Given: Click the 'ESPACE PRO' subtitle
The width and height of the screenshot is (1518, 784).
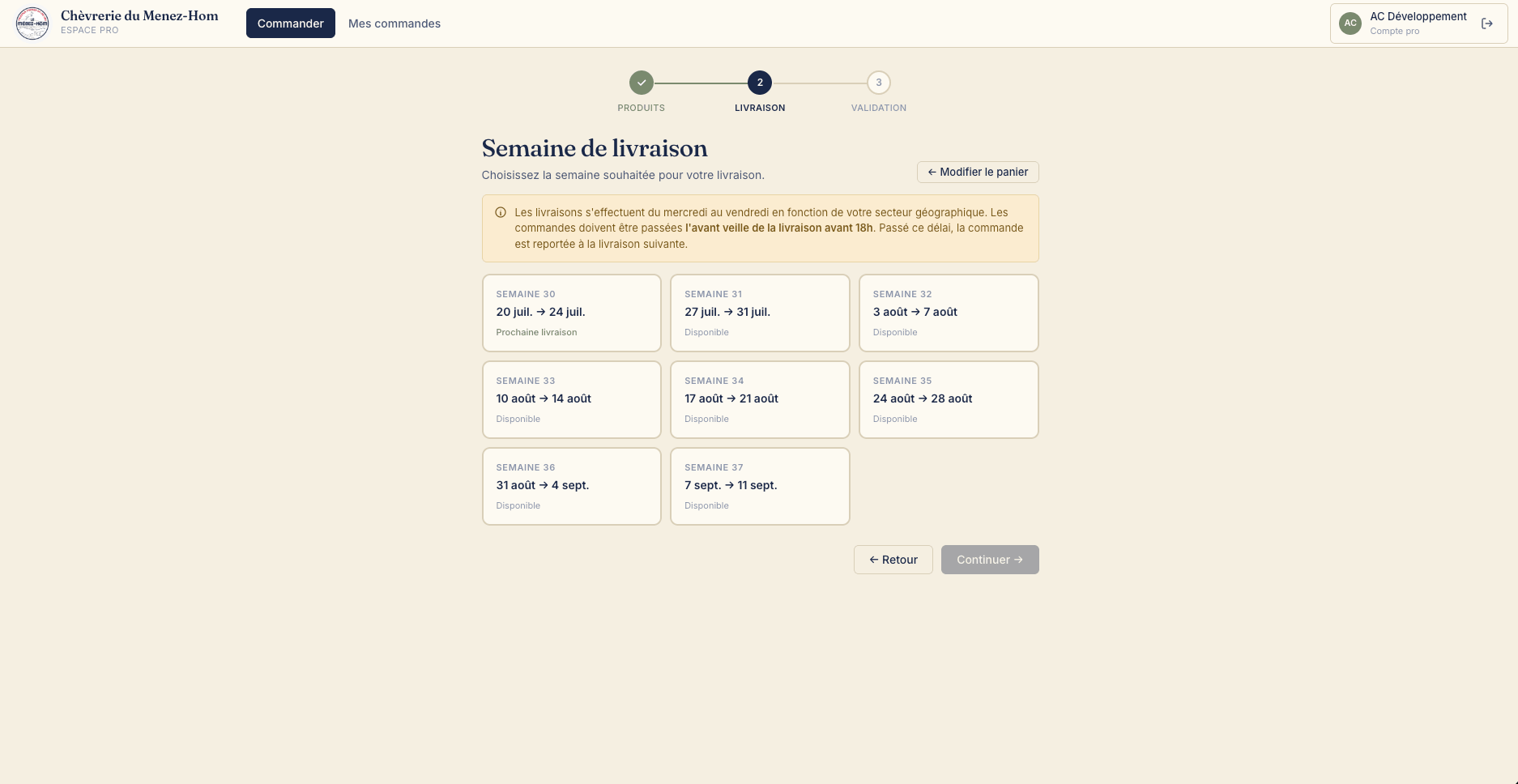Looking at the screenshot, I should click(x=90, y=30).
